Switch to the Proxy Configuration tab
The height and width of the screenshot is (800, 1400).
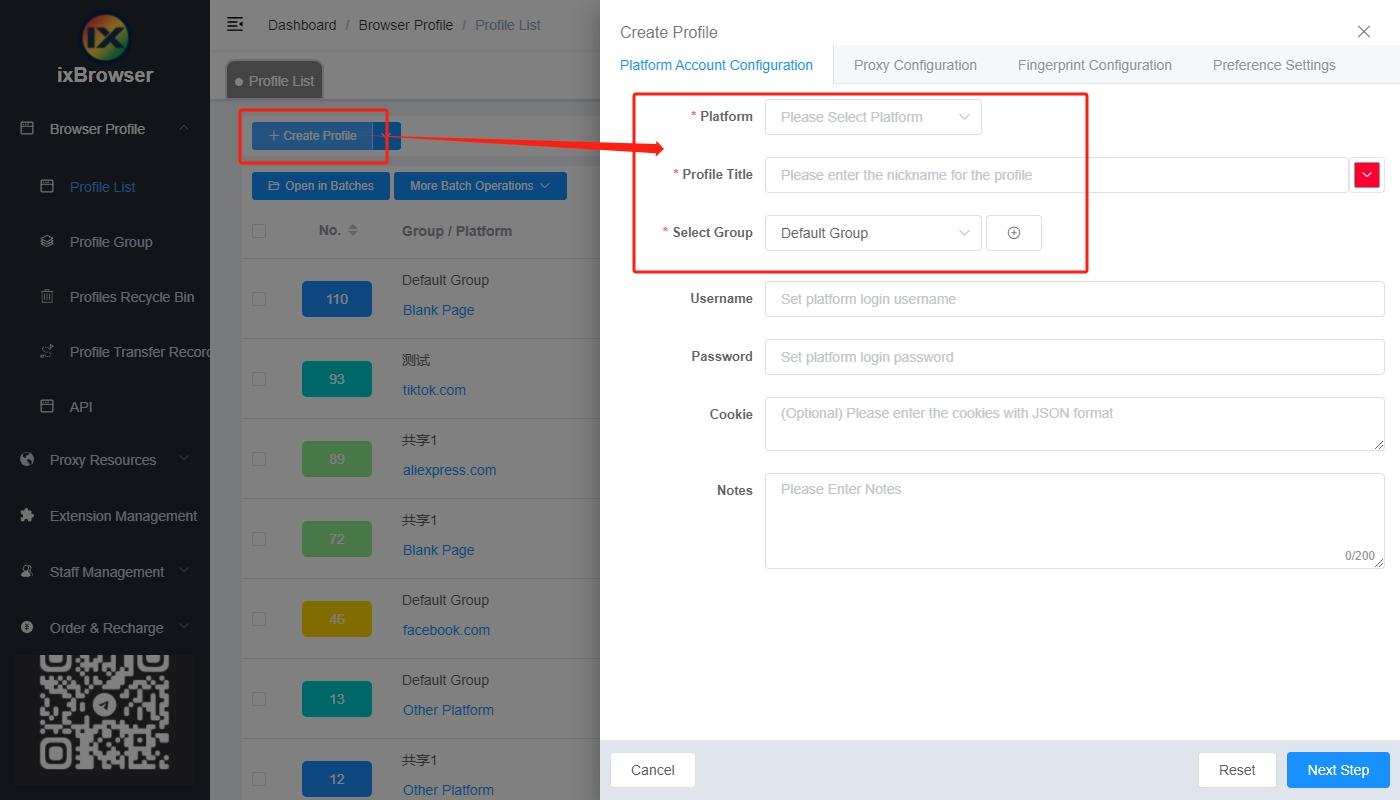click(x=915, y=65)
